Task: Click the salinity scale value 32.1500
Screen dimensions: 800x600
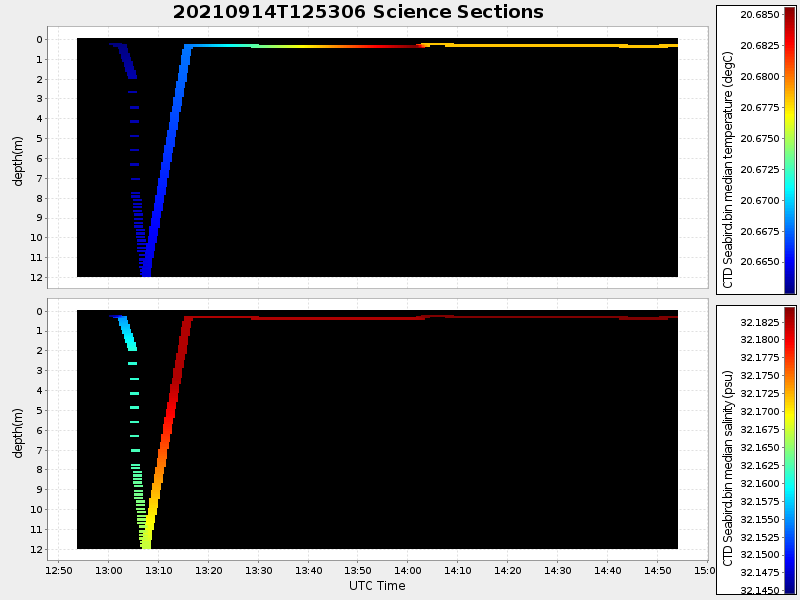Action: pyautogui.click(x=760, y=555)
